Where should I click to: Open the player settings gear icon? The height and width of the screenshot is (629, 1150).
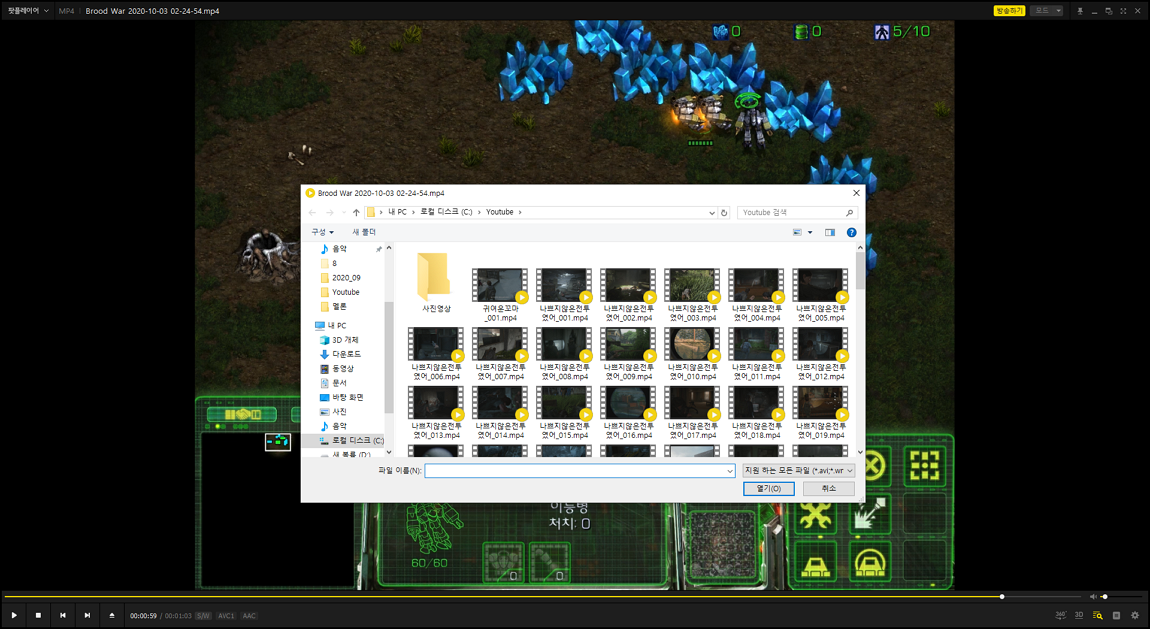coord(1135,615)
